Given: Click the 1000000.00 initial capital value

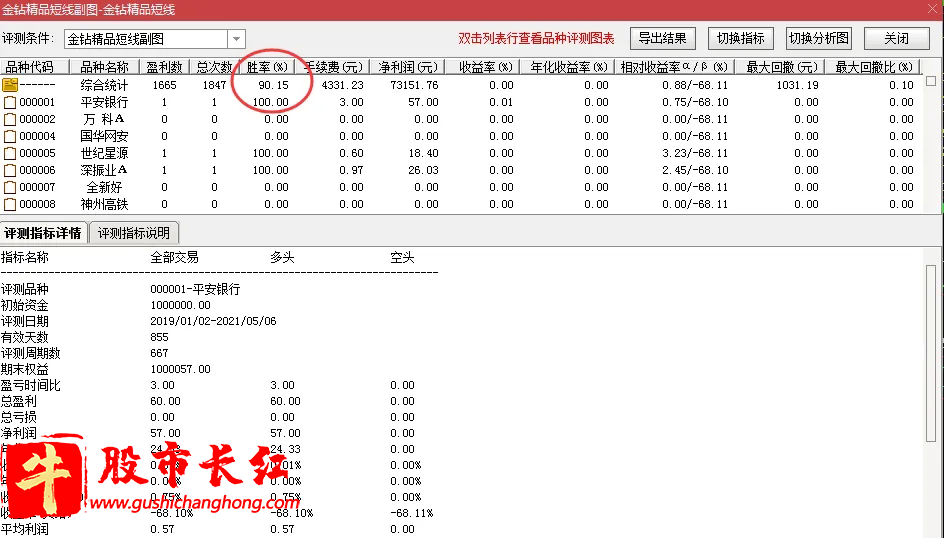Looking at the screenshot, I should click(181, 305).
